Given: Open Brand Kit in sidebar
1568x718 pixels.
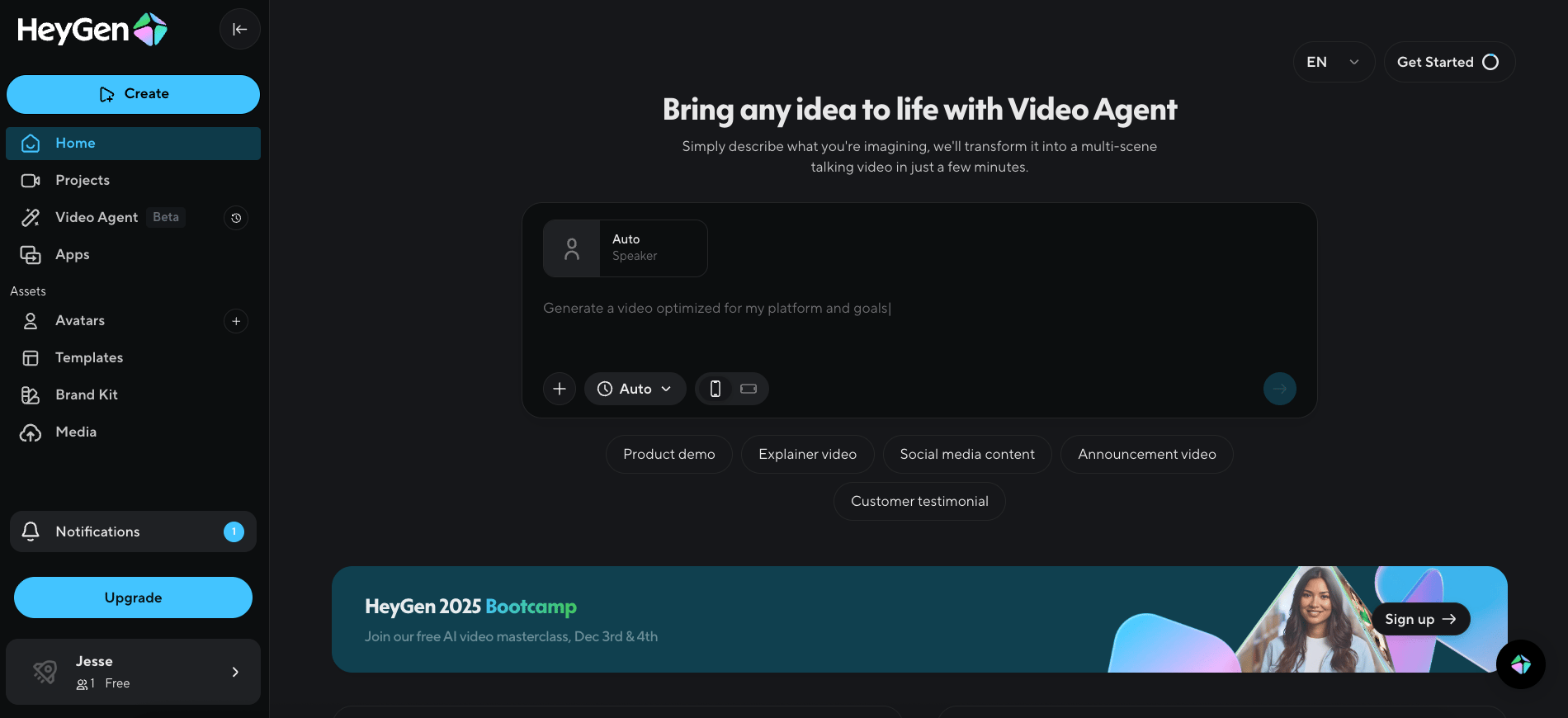Looking at the screenshot, I should pyautogui.click(x=133, y=395).
